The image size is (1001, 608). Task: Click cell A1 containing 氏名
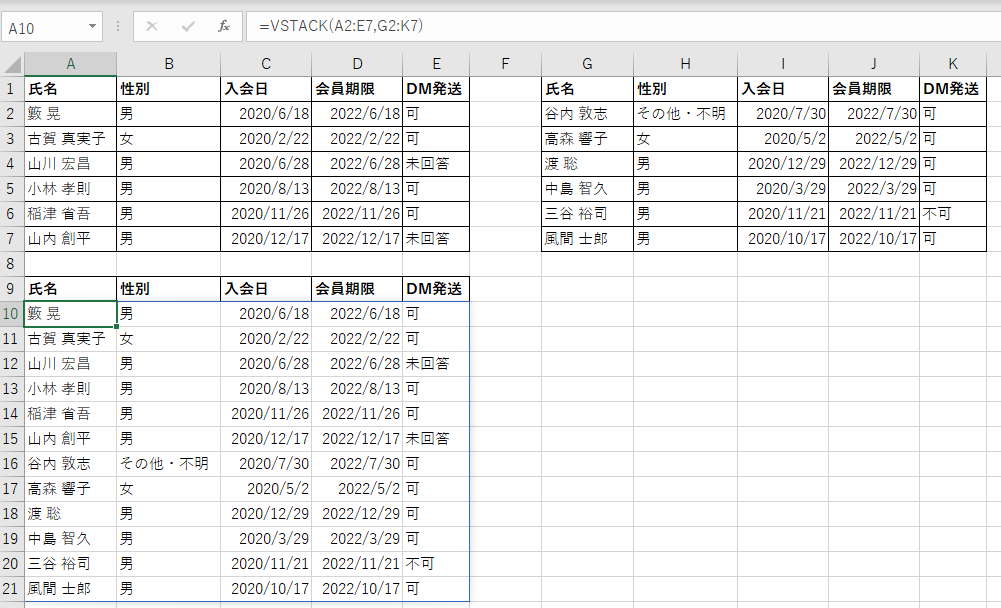[70, 89]
